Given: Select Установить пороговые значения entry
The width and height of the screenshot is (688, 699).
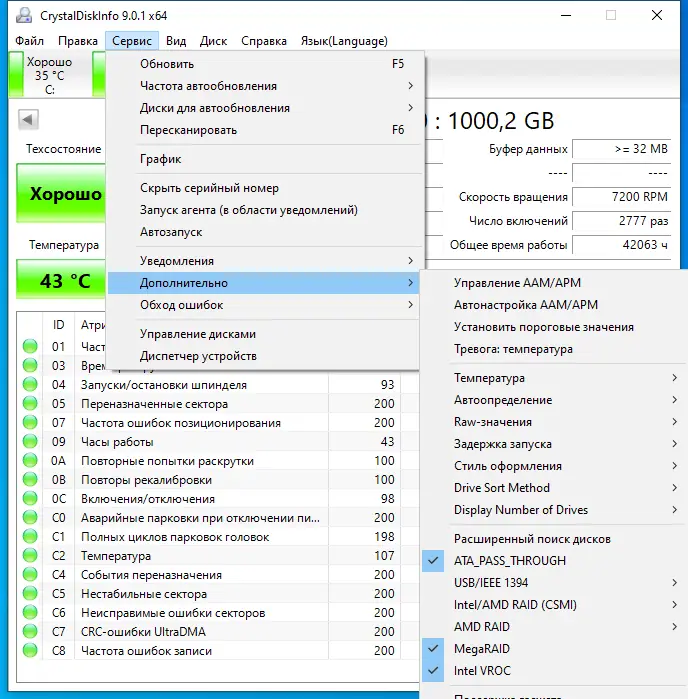Looking at the screenshot, I should 553,327.
